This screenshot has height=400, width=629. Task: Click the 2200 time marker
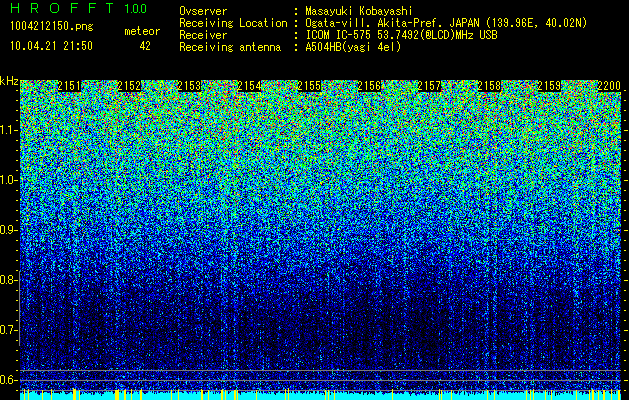tap(609, 86)
